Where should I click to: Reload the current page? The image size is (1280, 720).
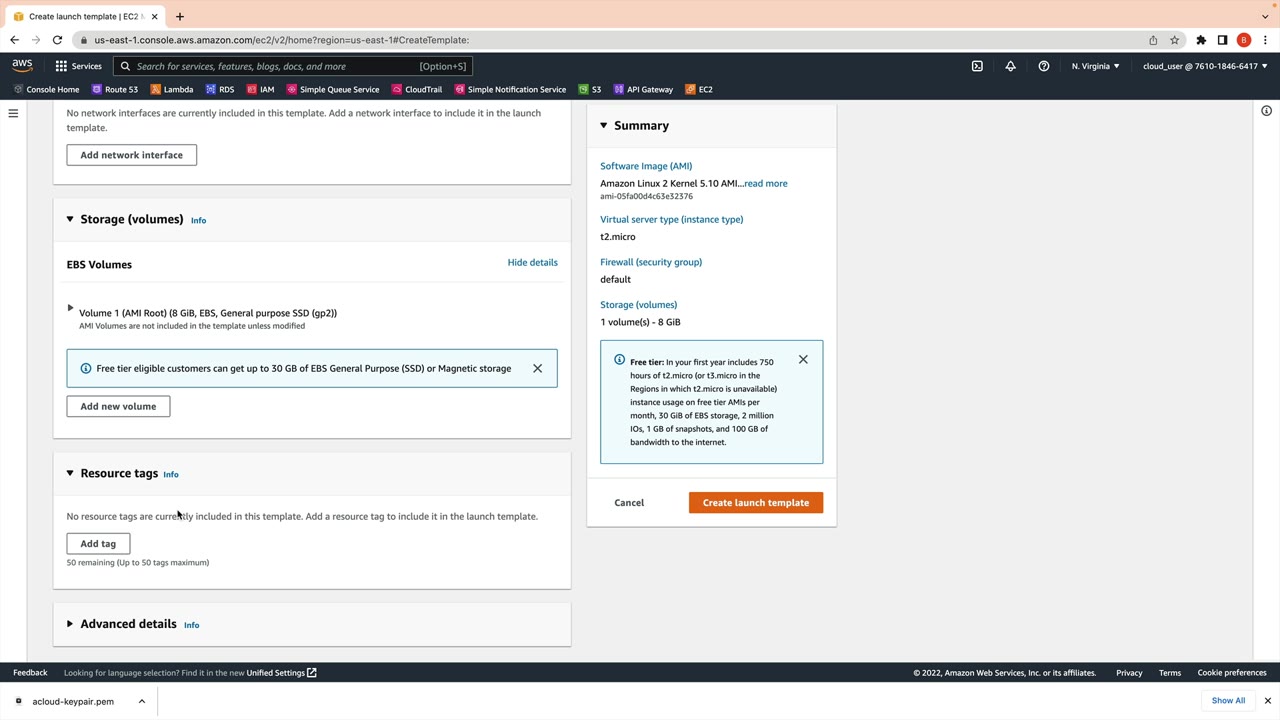pyautogui.click(x=57, y=40)
